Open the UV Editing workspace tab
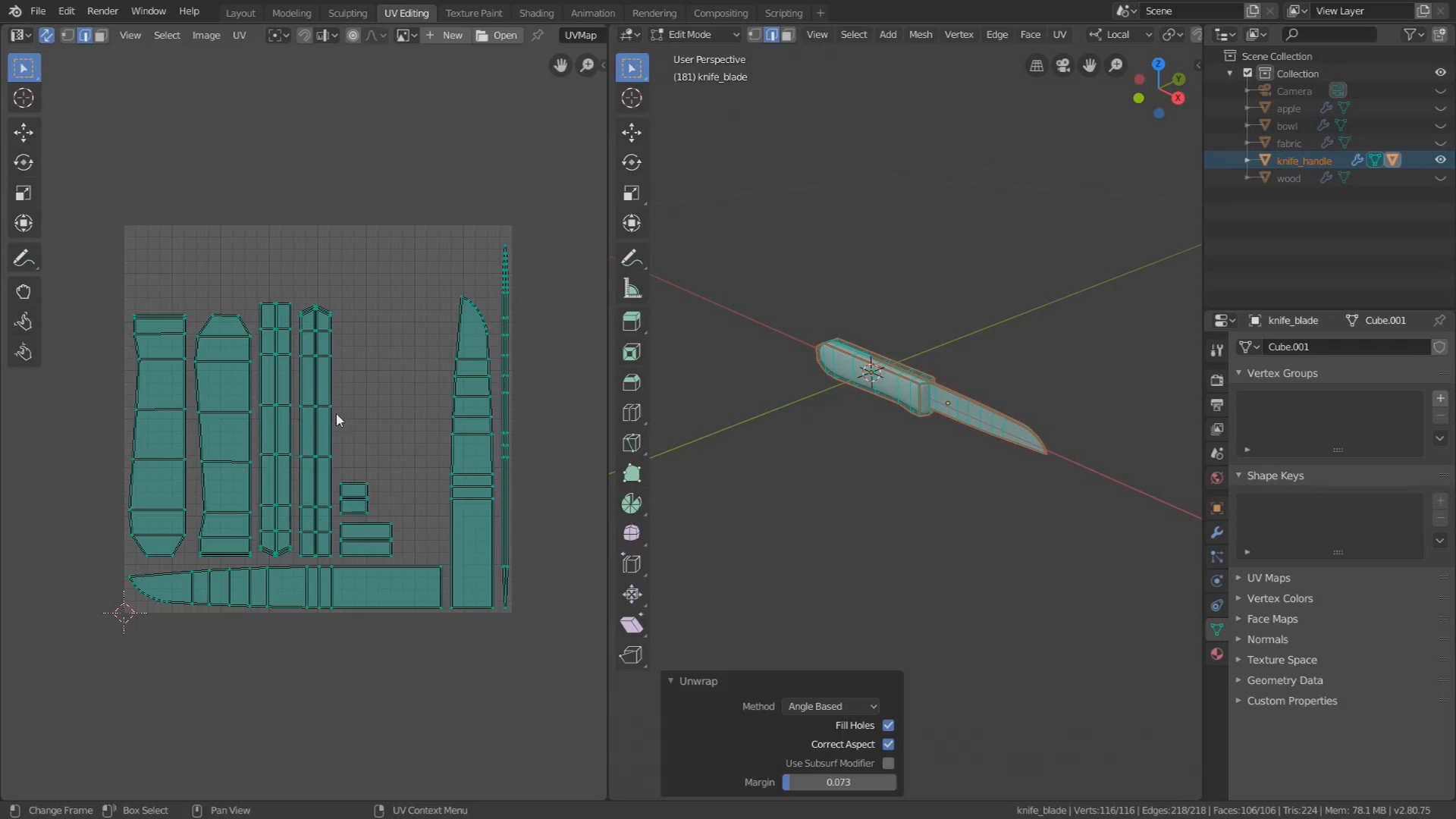 [x=406, y=13]
